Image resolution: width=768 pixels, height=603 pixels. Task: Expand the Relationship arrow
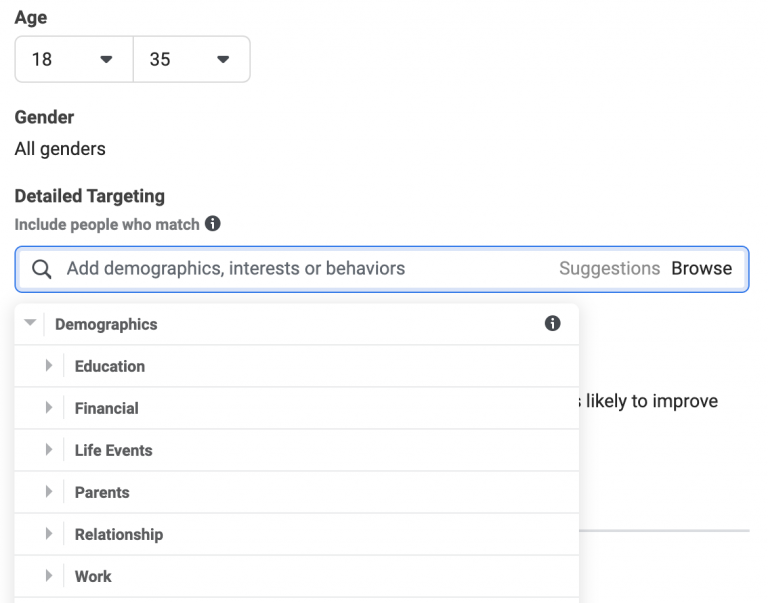48,534
